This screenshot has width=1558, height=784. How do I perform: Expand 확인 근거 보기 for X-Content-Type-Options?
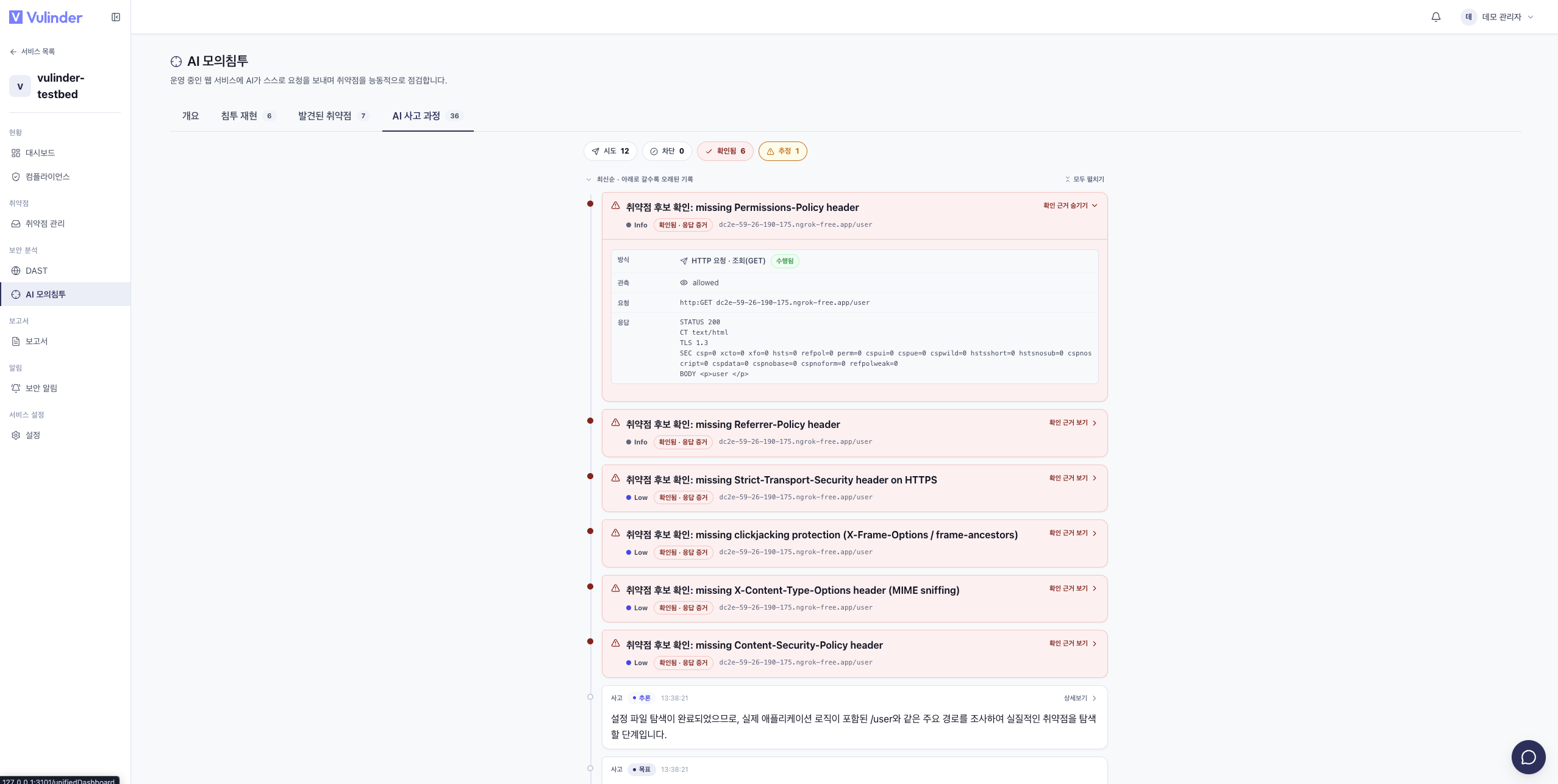tap(1073, 588)
